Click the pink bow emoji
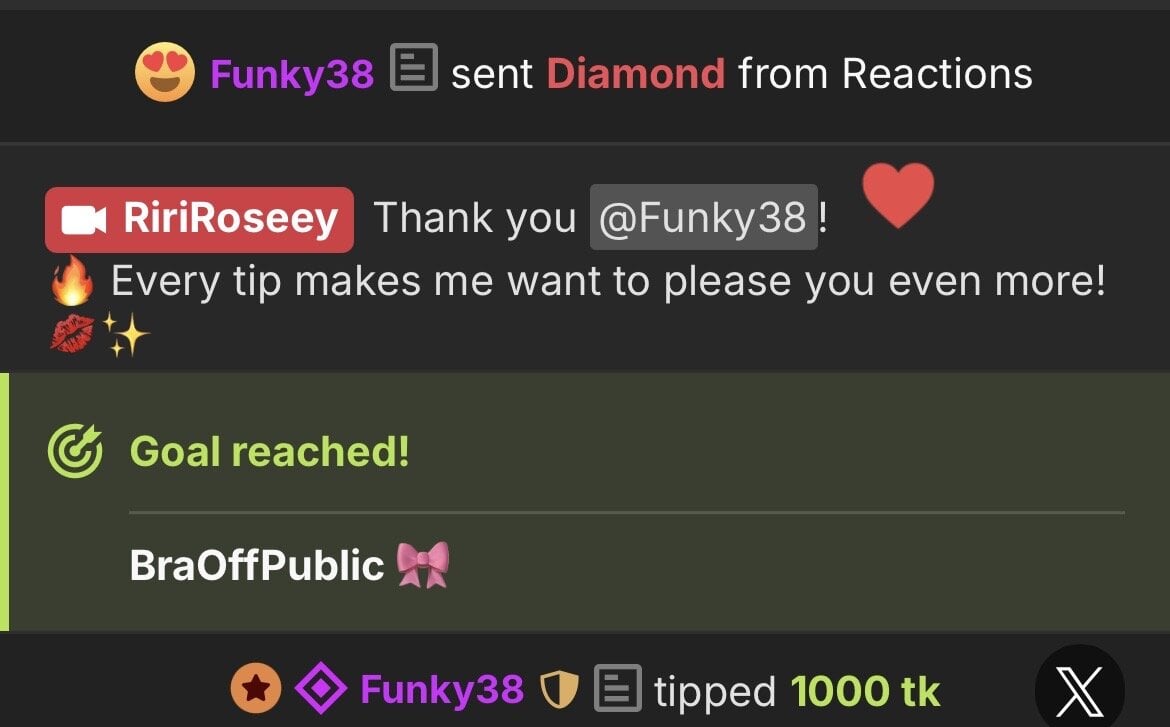This screenshot has width=1170, height=727. (x=423, y=564)
